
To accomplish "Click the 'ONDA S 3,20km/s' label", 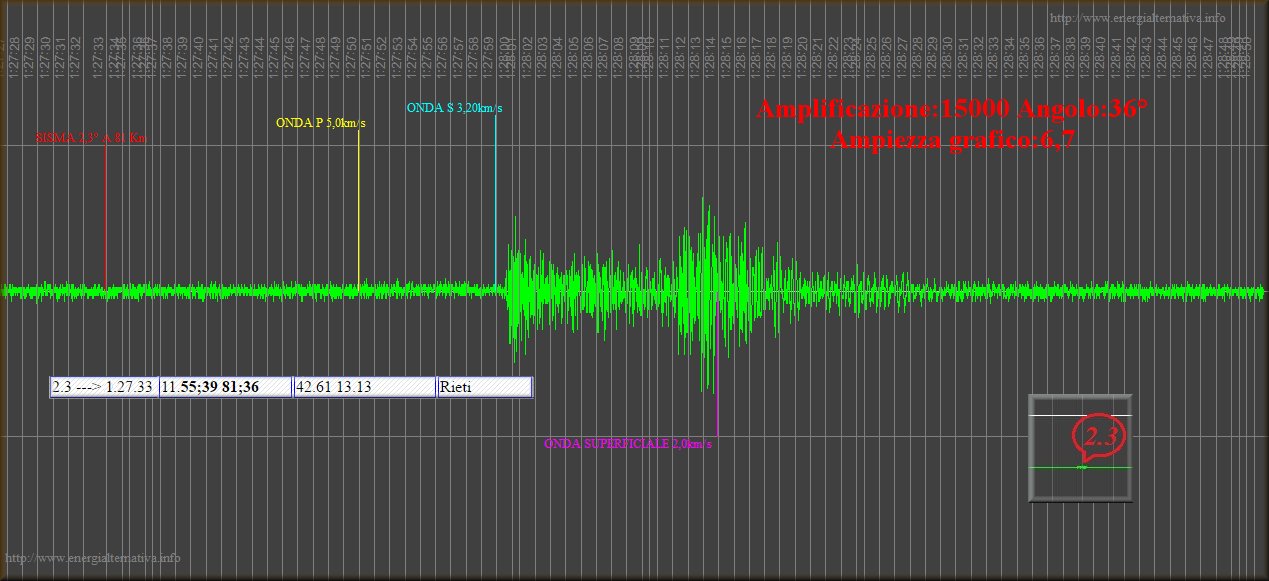I will 455,108.
